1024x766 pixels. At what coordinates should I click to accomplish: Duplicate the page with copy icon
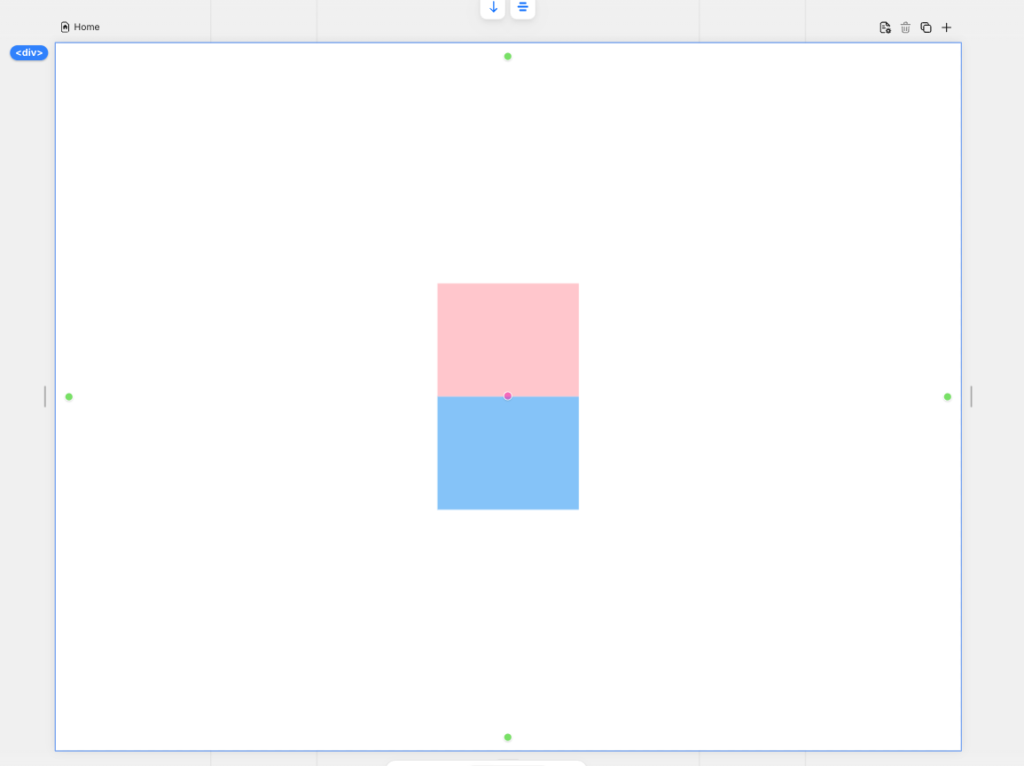[926, 28]
